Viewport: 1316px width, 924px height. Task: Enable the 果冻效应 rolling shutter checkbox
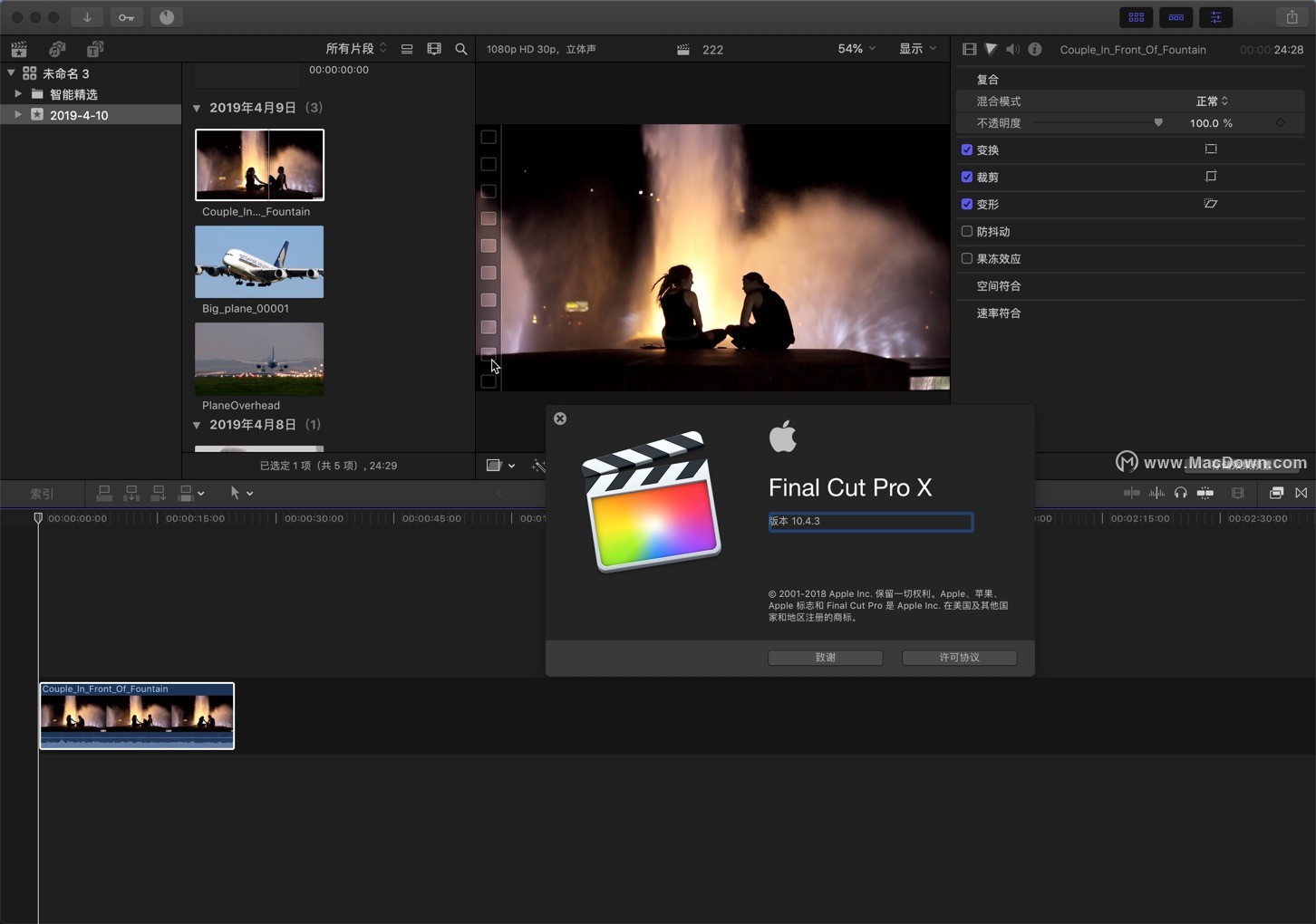click(967, 258)
